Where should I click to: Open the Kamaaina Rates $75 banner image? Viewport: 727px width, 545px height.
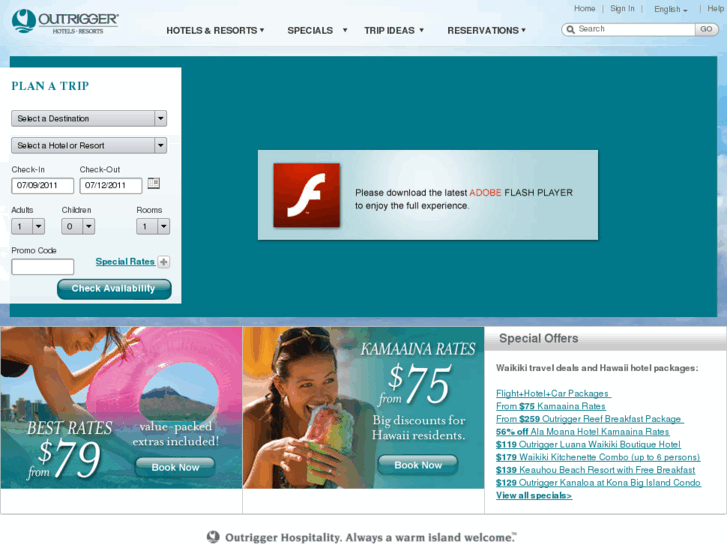[x=364, y=408]
